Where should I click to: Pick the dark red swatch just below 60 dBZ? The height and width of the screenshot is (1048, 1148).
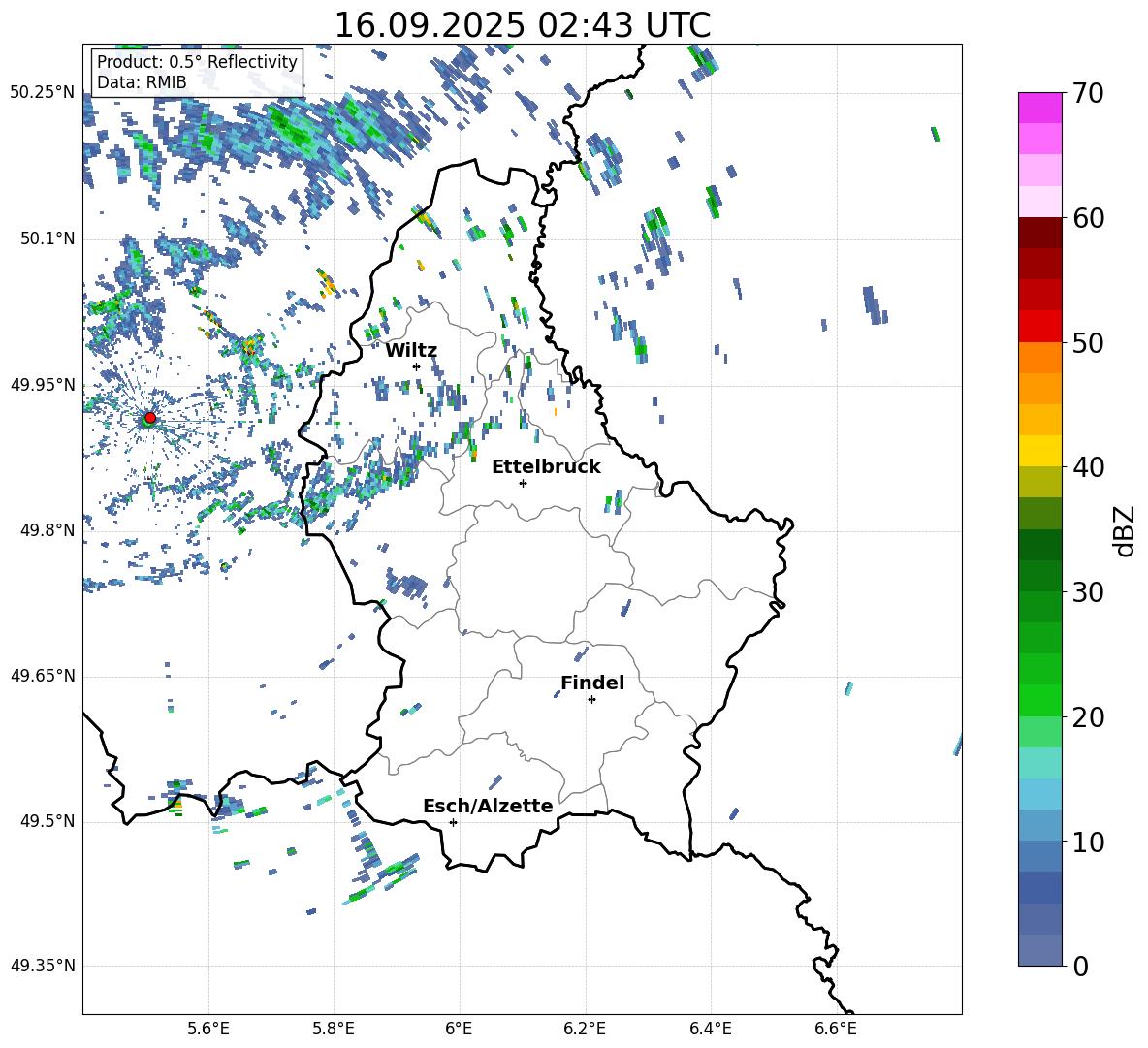[x=1040, y=233]
